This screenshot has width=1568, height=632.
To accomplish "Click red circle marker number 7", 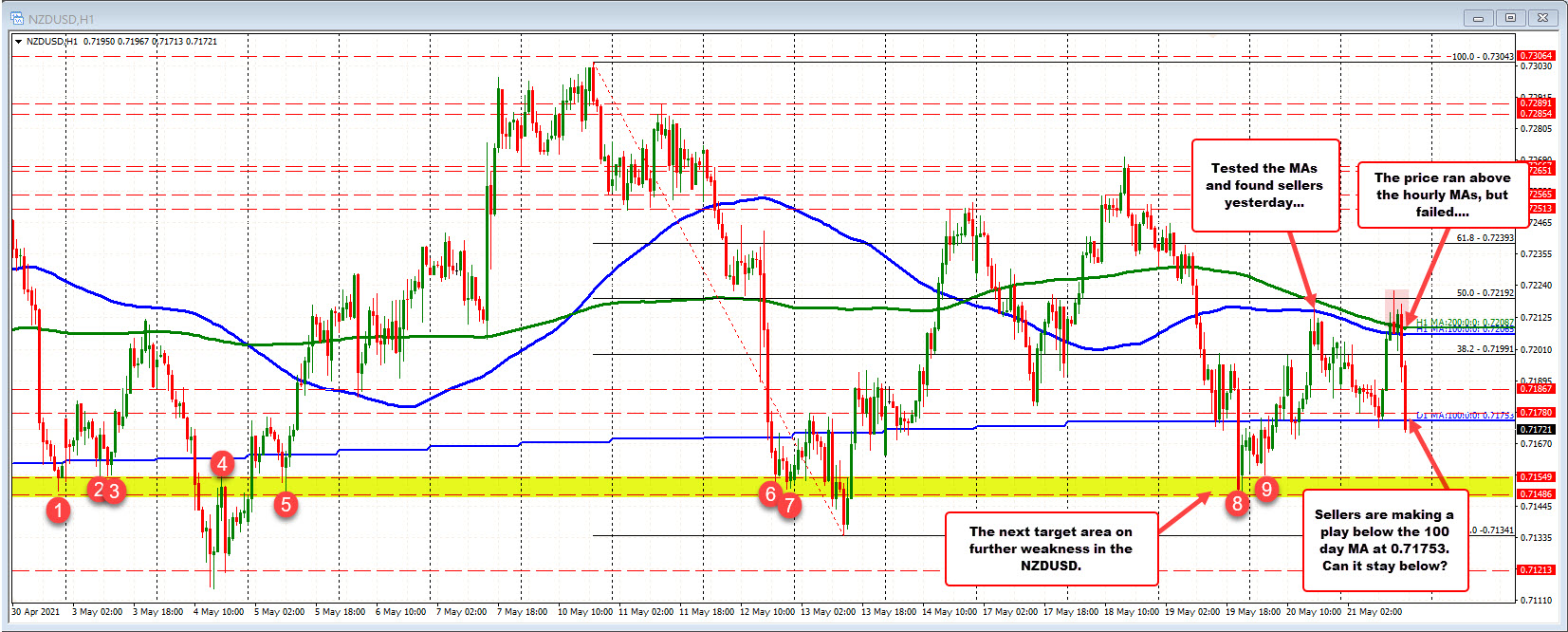I will point(789,506).
